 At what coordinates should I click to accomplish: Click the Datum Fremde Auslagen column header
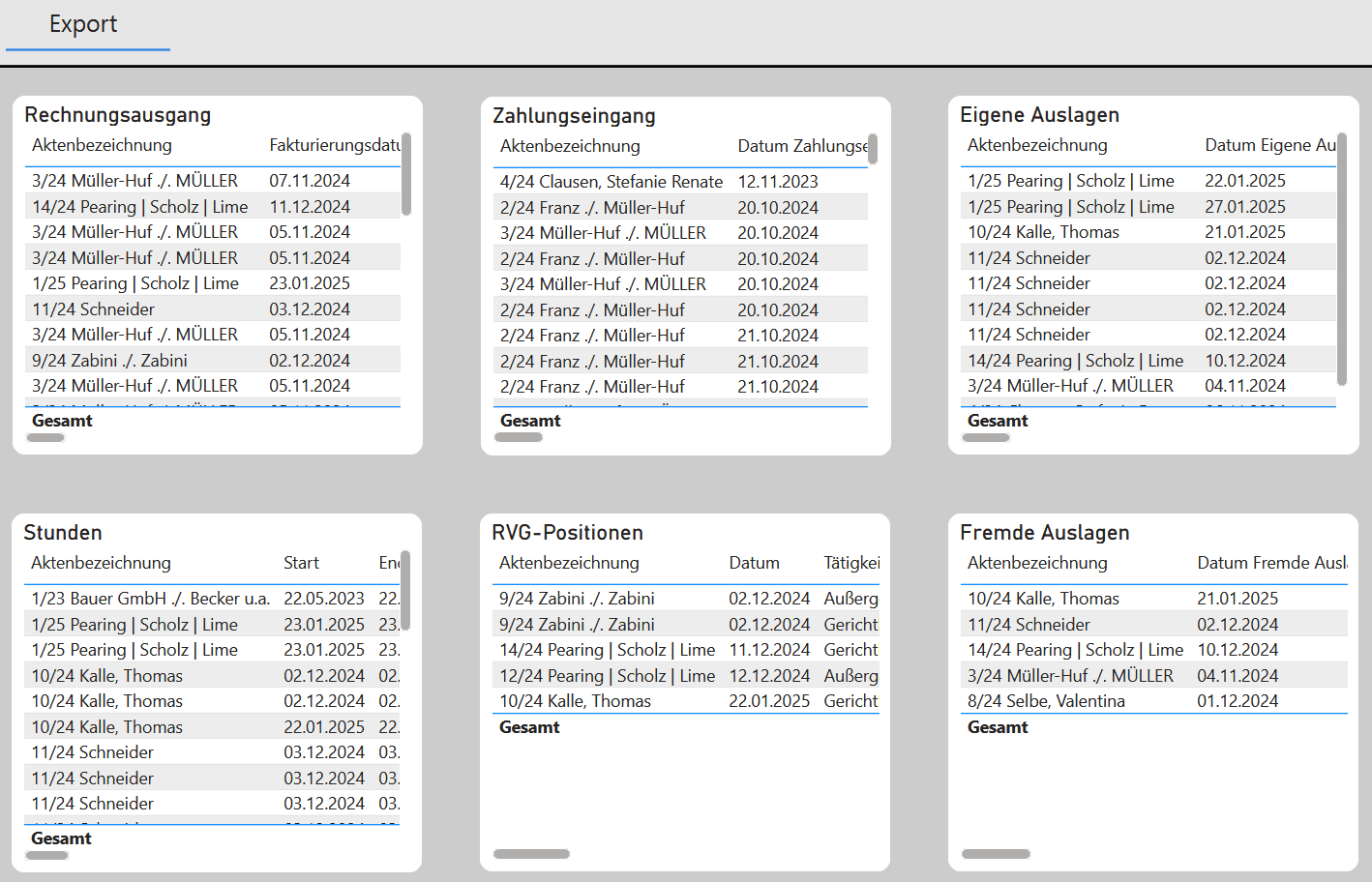click(x=1271, y=563)
